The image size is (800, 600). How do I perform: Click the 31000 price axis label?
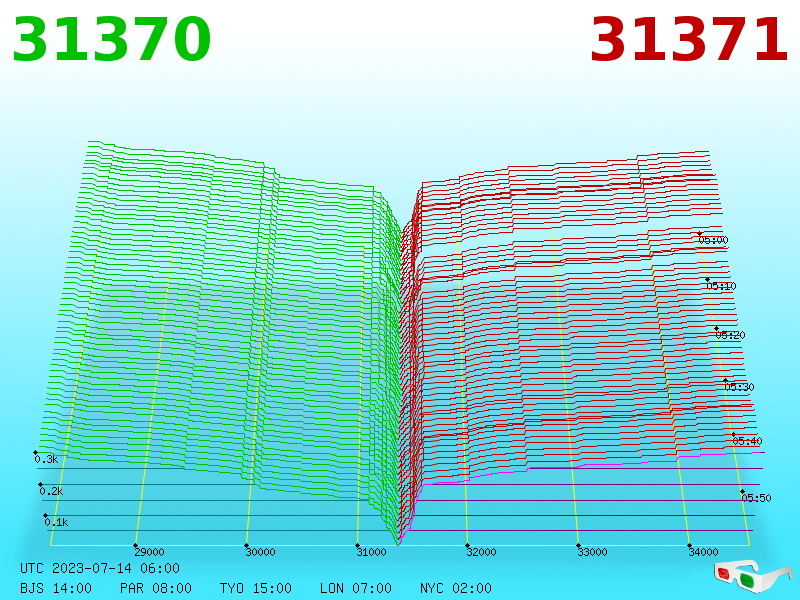point(371,552)
